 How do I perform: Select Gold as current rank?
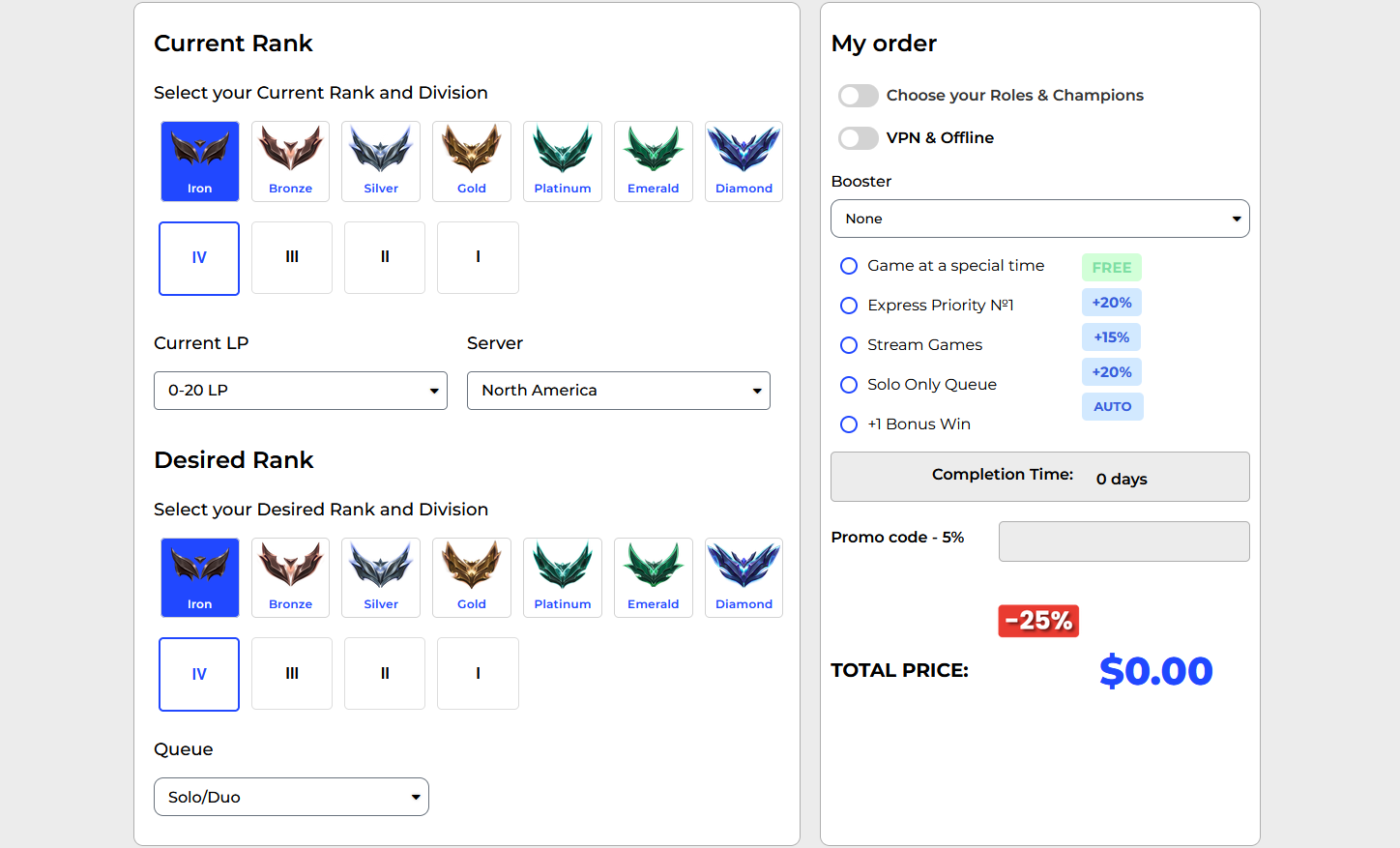[472, 161]
